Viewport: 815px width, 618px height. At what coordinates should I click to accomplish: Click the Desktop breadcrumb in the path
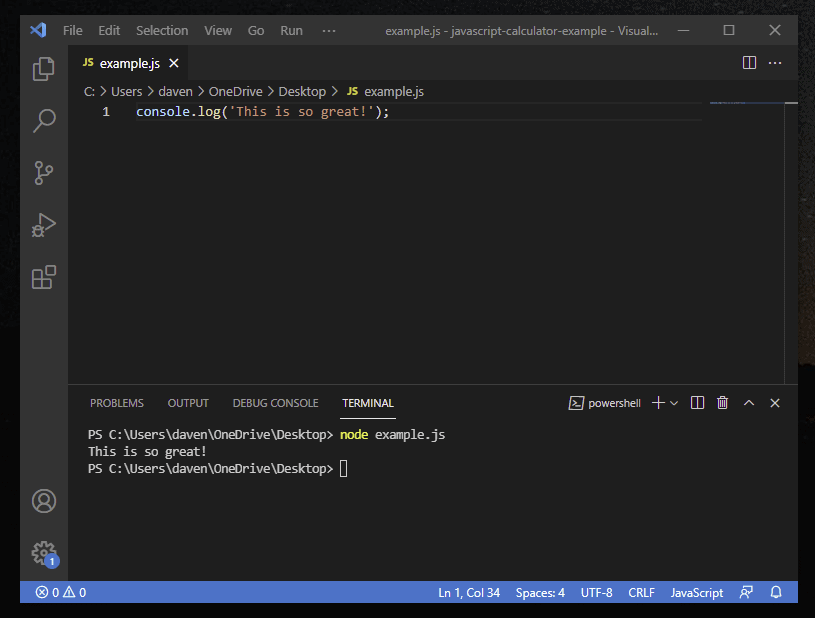[302, 90]
